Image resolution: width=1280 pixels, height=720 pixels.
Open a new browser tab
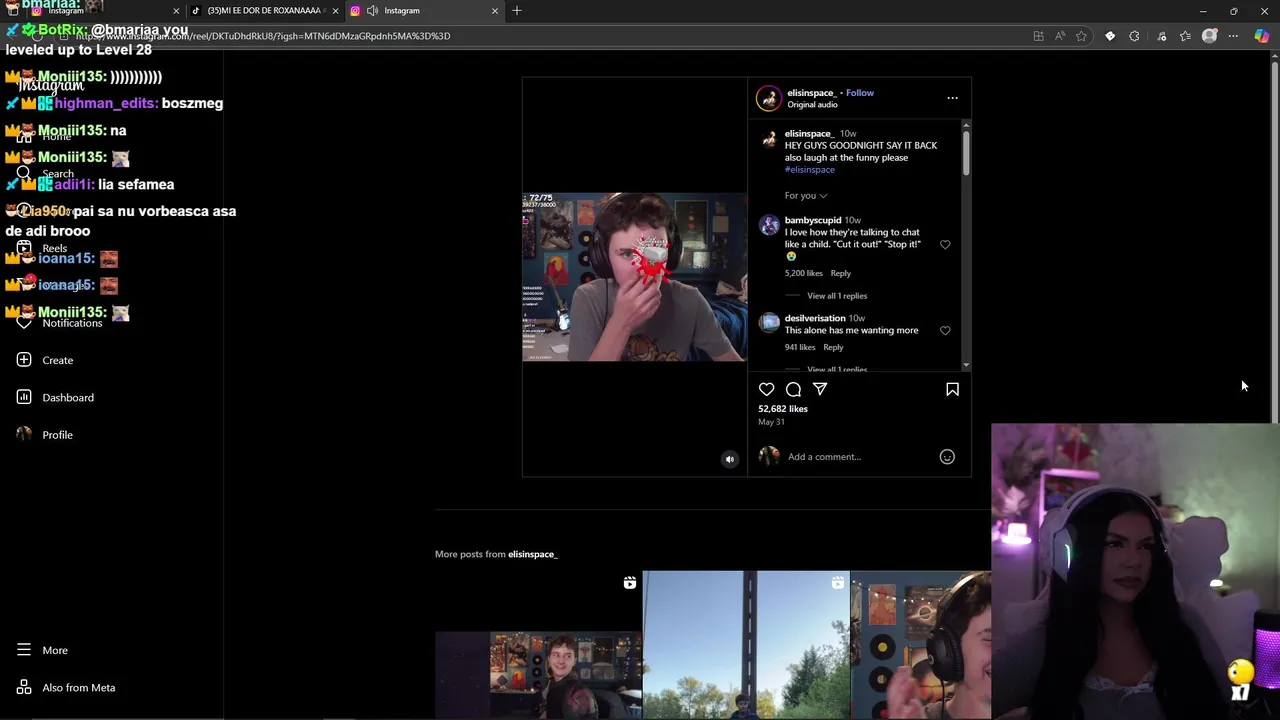click(x=517, y=11)
